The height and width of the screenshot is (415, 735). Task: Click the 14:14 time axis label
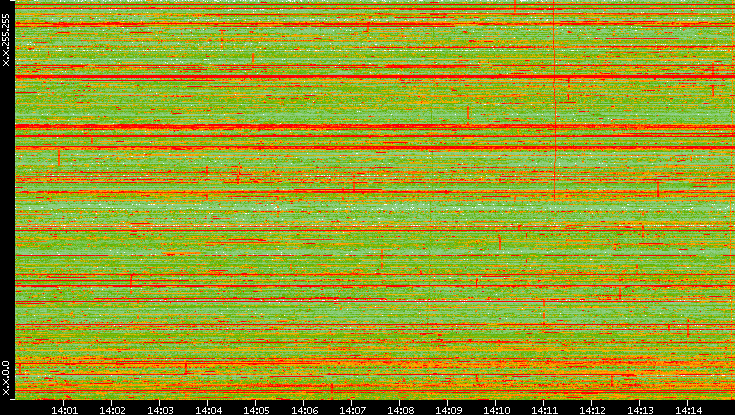pyautogui.click(x=688, y=411)
